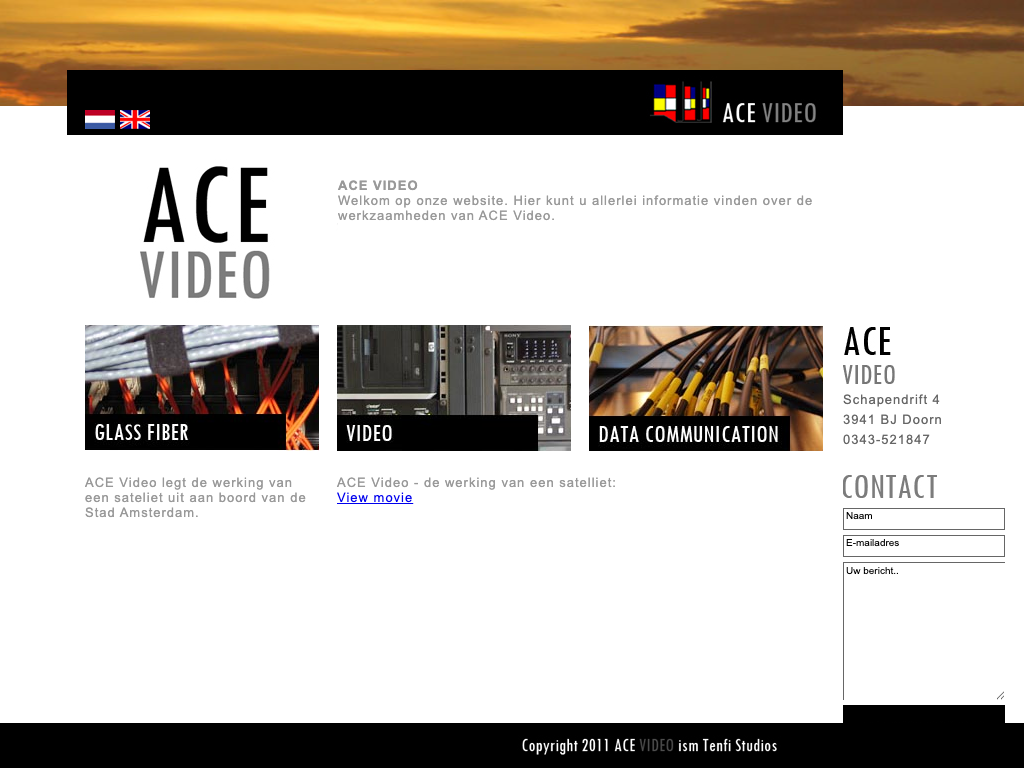Switch language with the Dutch flag

click(100, 120)
